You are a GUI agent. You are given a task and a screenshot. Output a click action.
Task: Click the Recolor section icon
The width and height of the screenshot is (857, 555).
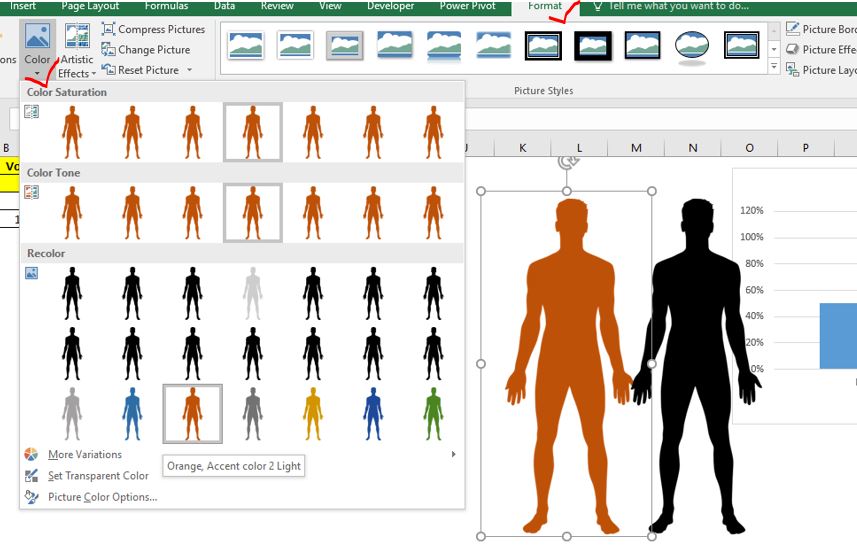click(32, 273)
